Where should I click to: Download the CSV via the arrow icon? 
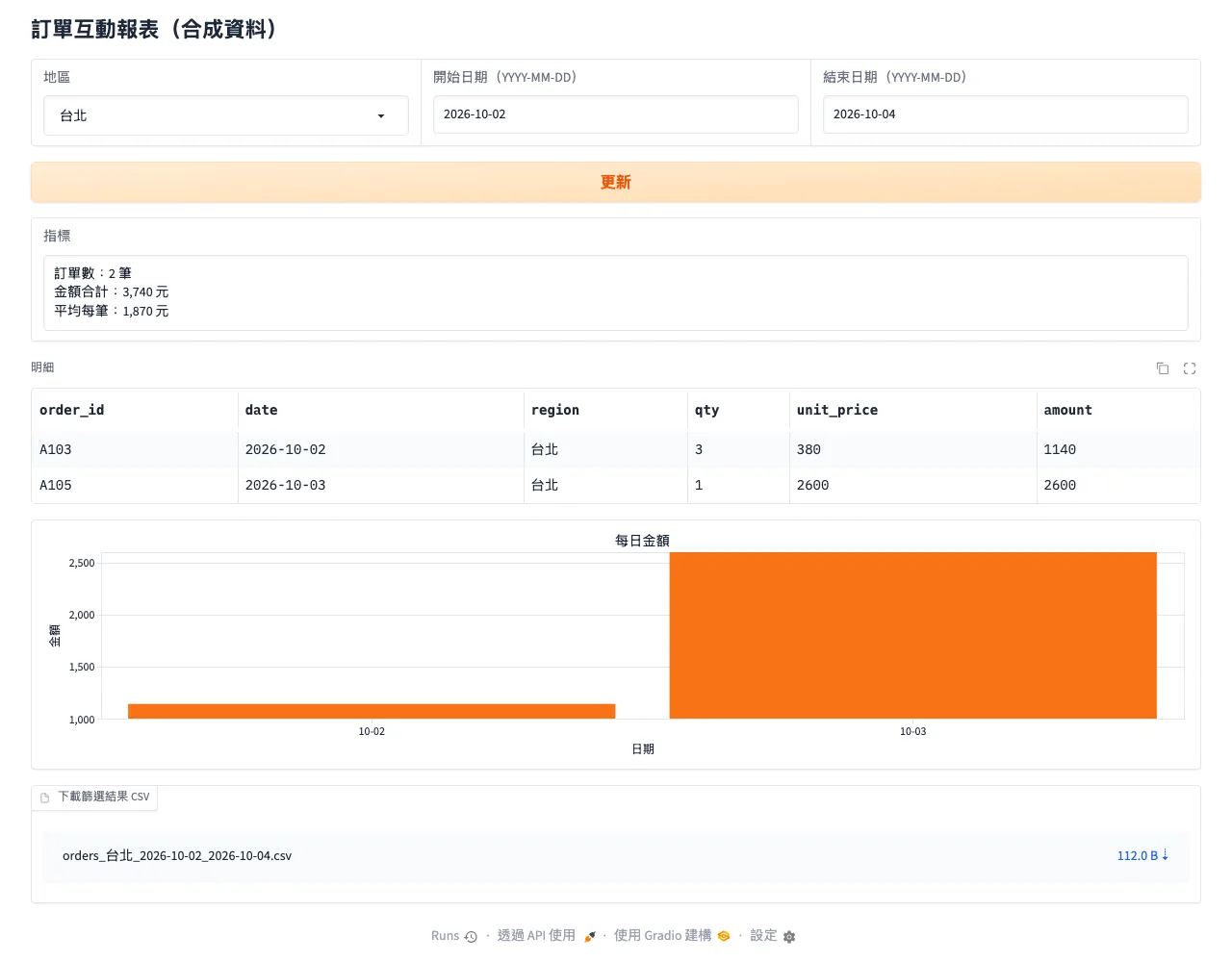[1165, 855]
